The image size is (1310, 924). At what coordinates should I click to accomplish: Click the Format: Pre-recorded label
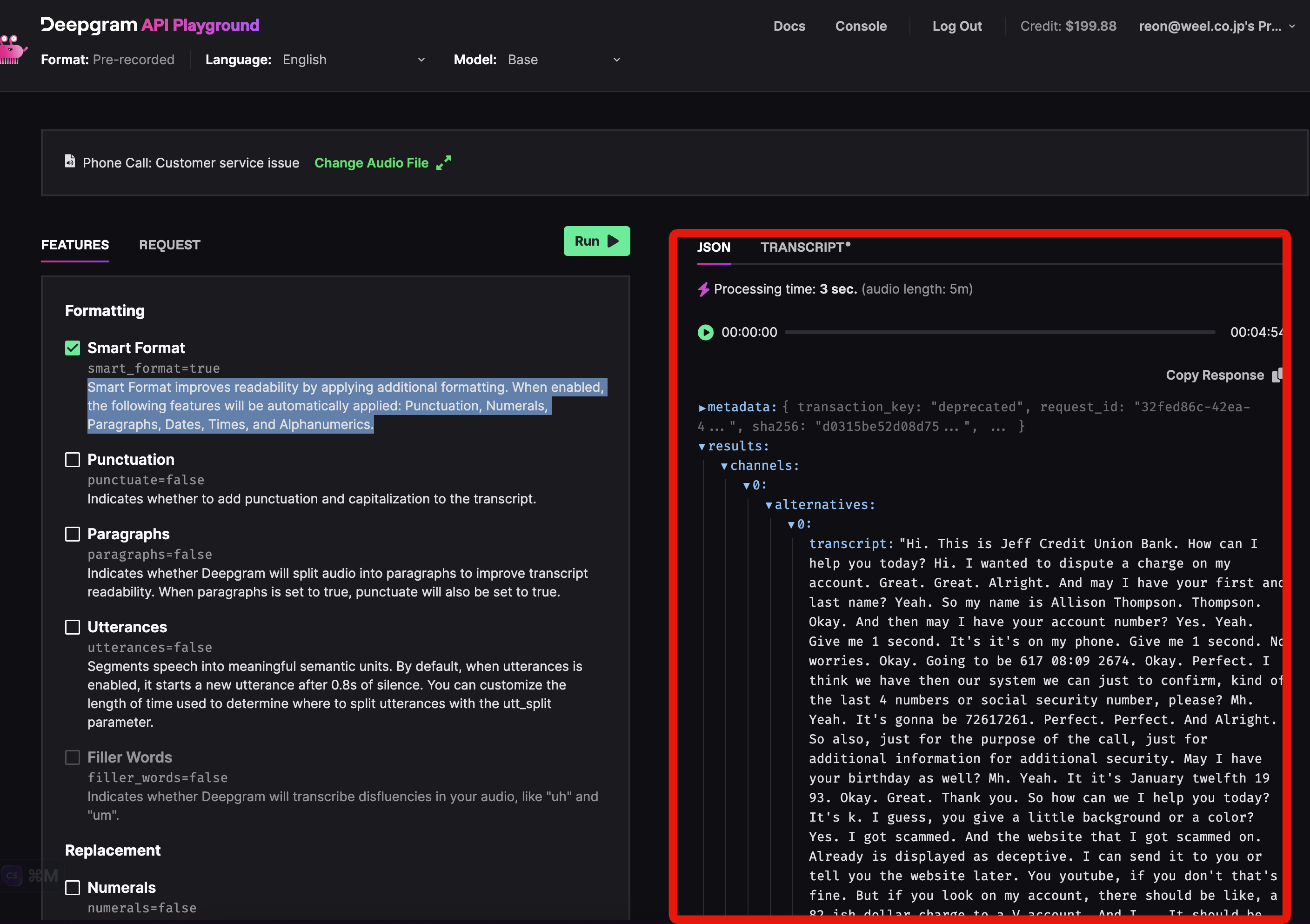coord(108,60)
